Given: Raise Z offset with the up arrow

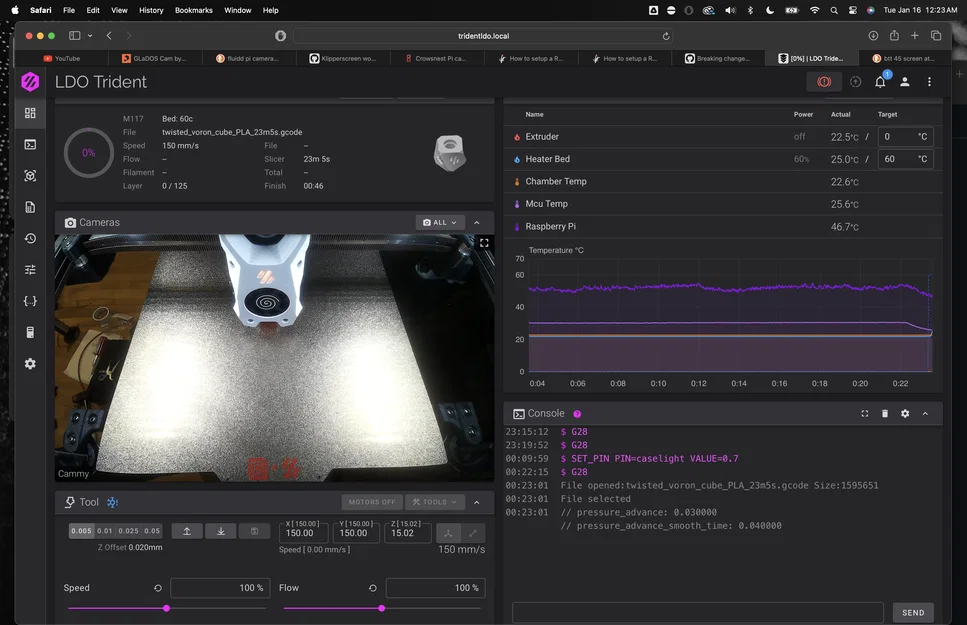Looking at the screenshot, I should 187,531.
